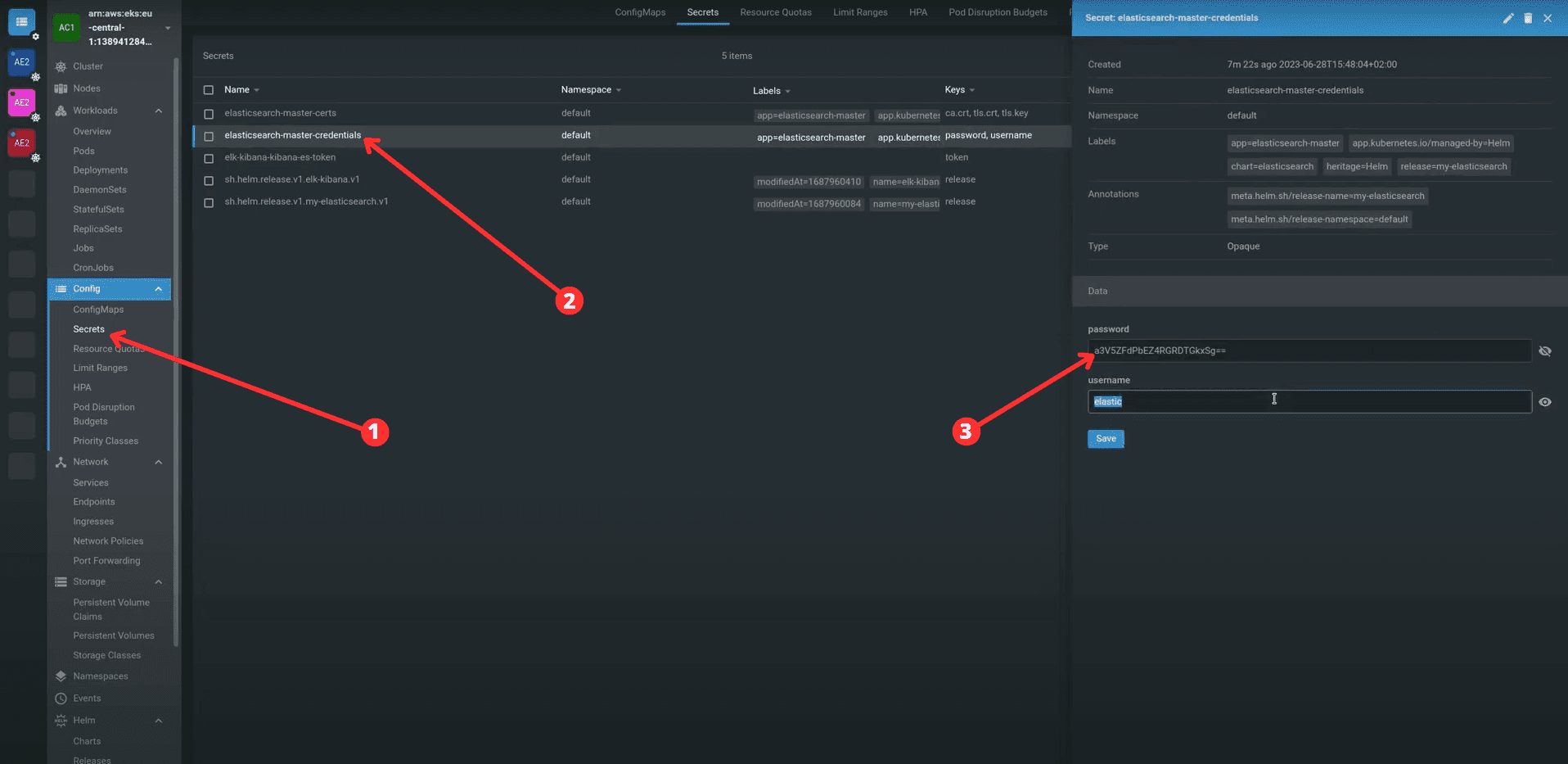
Task: Click inside the username input field
Action: 1274,400
